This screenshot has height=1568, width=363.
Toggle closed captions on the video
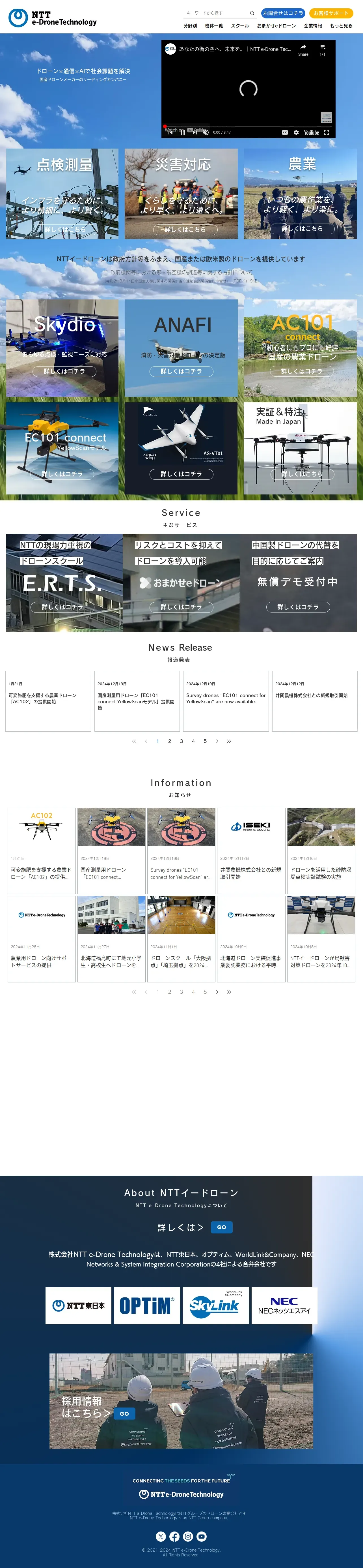click(285, 132)
